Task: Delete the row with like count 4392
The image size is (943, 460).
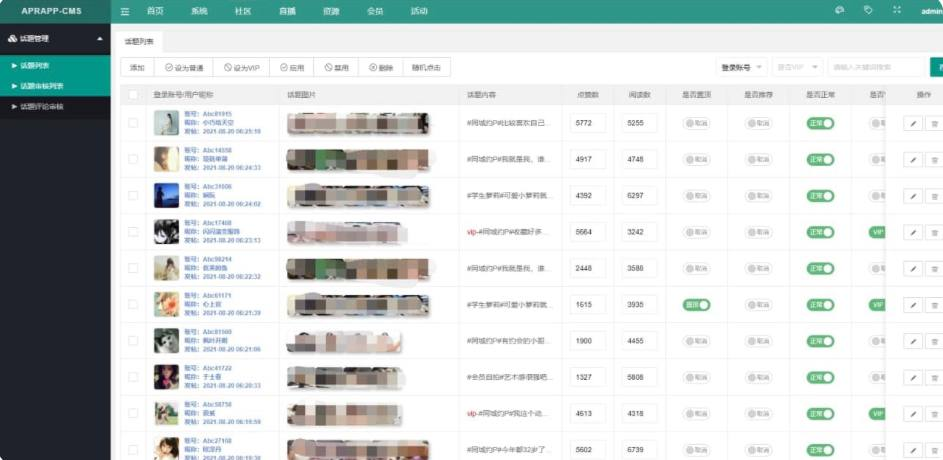Action: tap(934, 196)
